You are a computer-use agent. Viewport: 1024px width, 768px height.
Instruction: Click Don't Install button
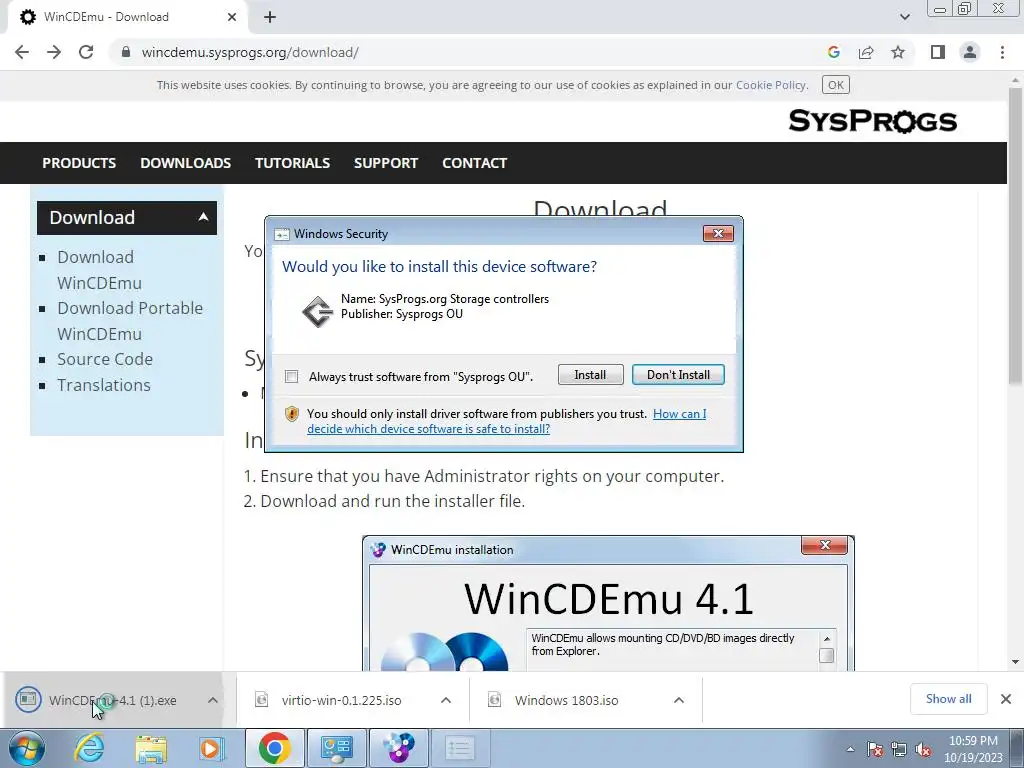click(678, 375)
